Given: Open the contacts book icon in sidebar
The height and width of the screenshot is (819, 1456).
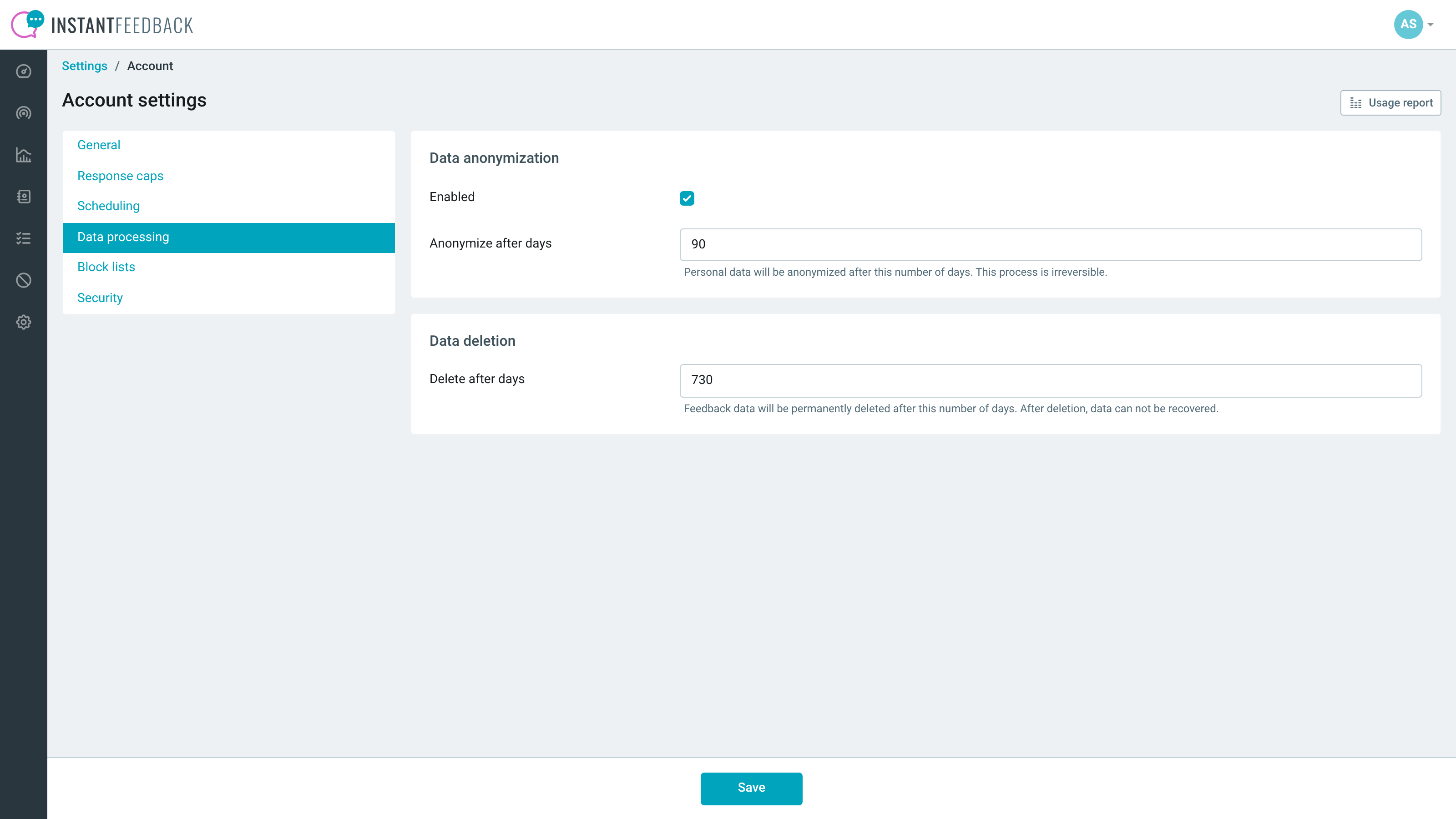Looking at the screenshot, I should [x=23, y=197].
